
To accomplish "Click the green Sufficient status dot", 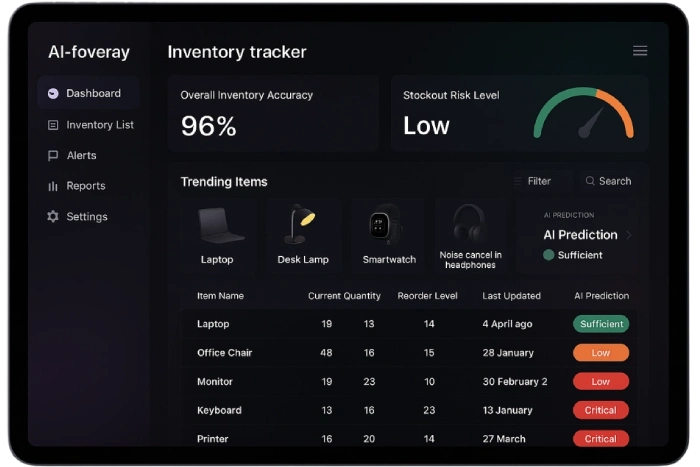I will 549,255.
